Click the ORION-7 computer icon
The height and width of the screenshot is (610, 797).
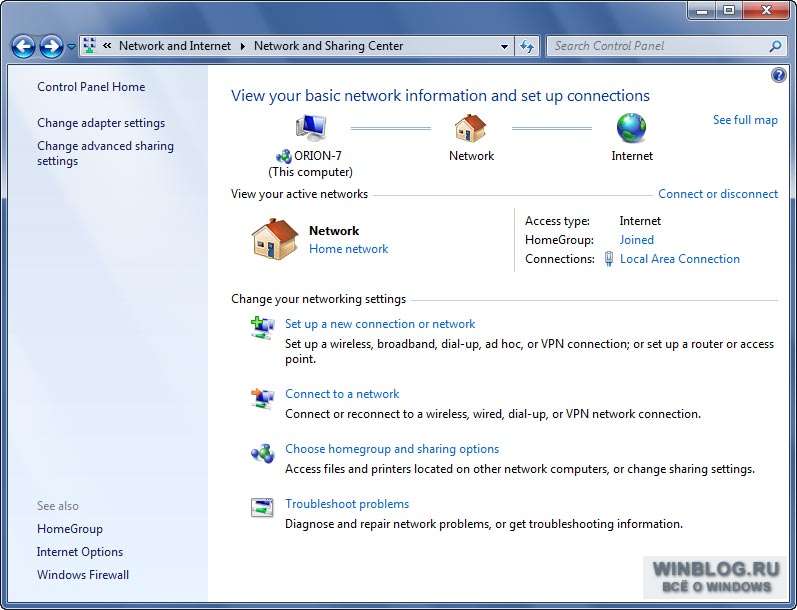(311, 128)
